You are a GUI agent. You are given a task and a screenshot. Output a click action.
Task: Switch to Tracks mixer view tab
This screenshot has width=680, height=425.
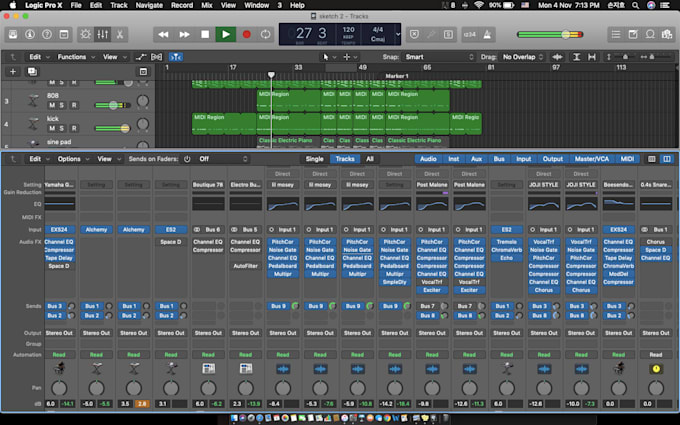coord(345,159)
